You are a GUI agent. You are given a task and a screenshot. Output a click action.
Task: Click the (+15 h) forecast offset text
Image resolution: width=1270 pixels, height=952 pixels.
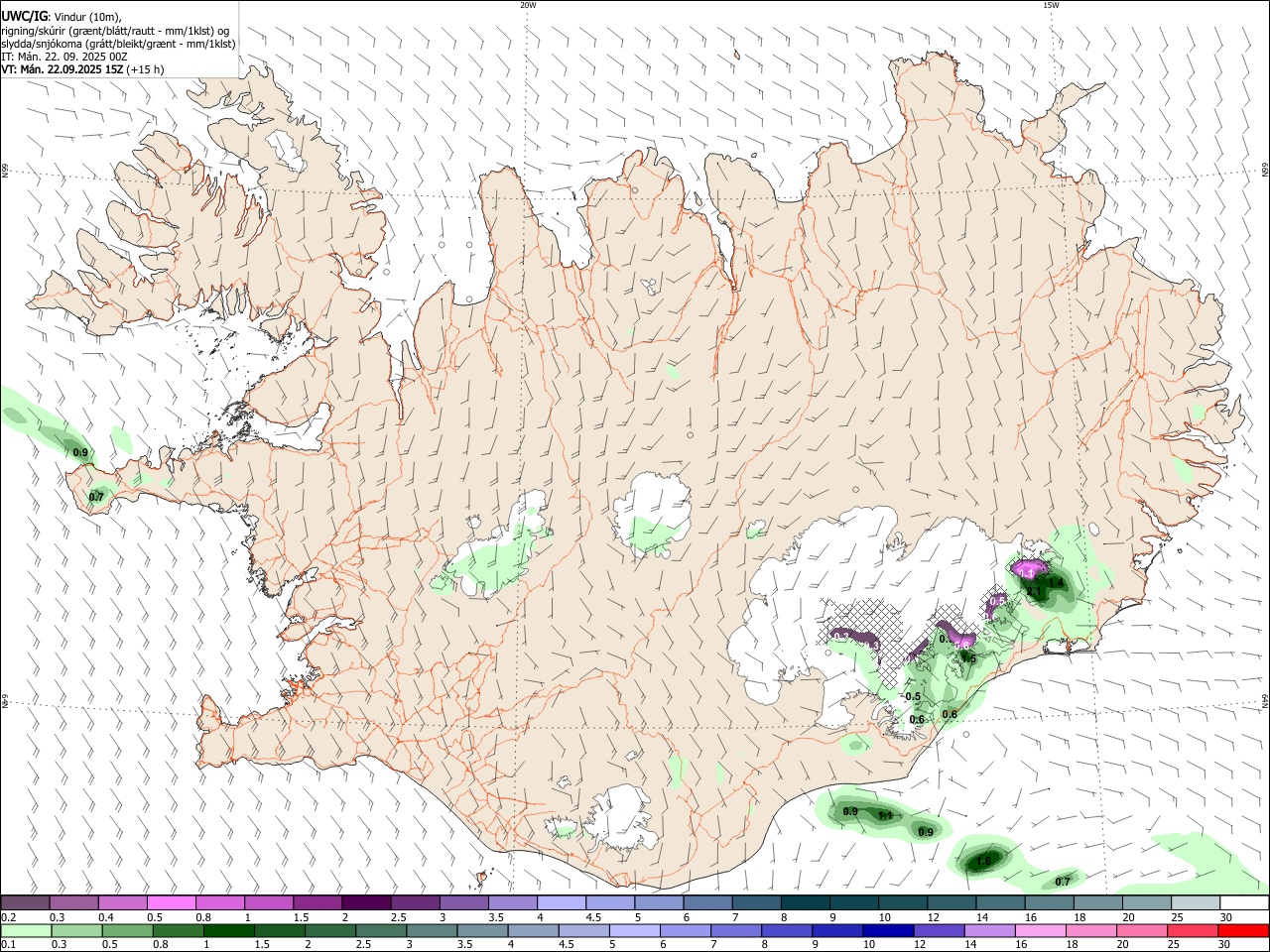[x=146, y=69]
